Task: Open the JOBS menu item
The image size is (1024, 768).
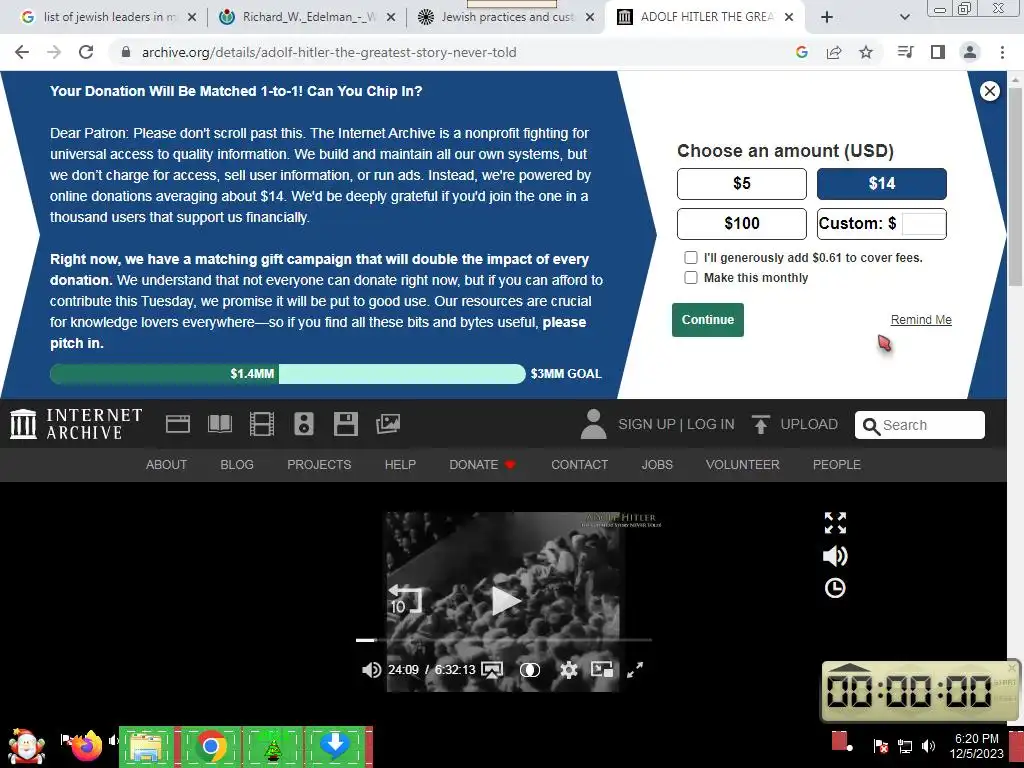Action: 656,464
